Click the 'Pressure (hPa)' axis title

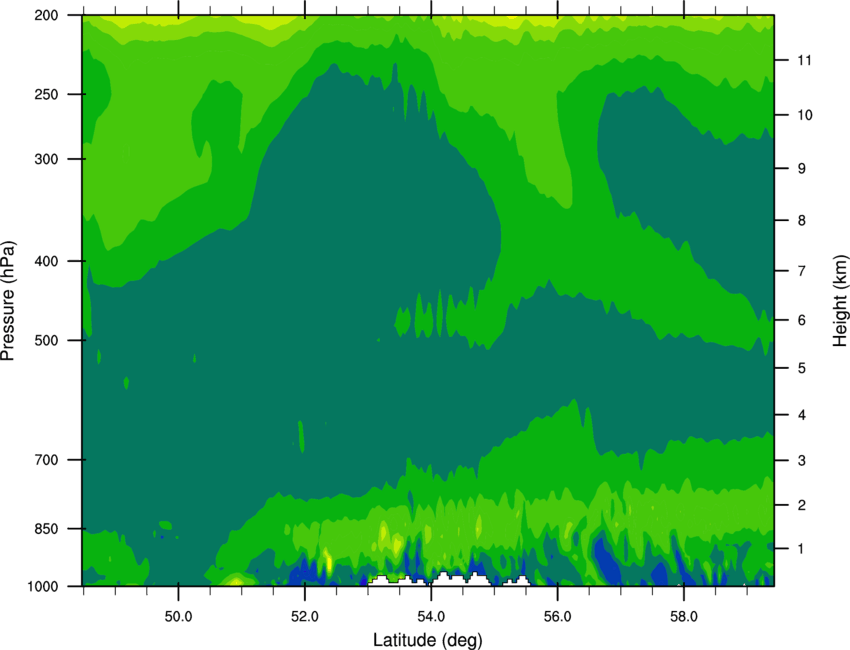pos(8,300)
